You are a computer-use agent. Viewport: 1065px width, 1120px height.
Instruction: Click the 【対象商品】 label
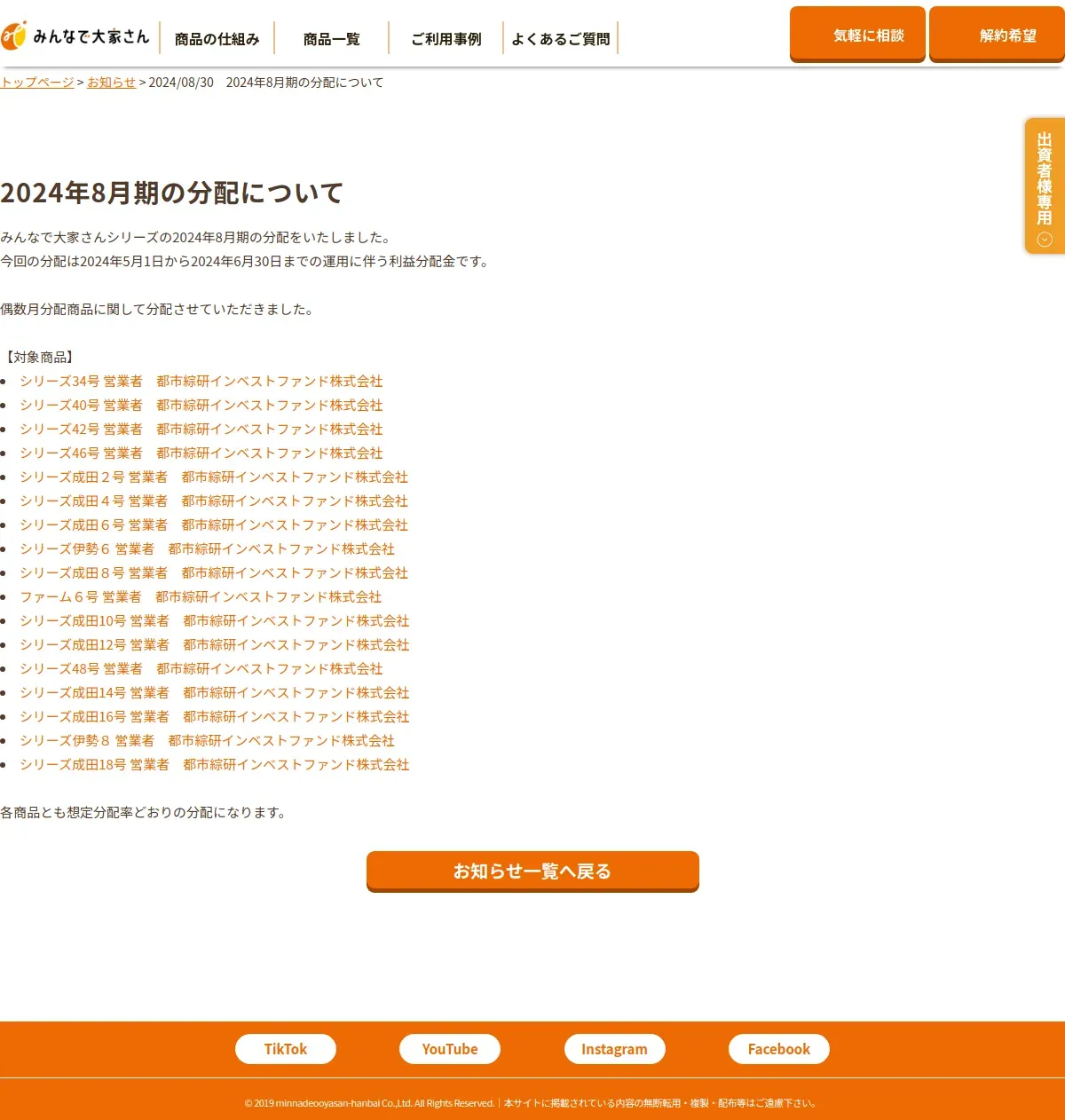(39, 358)
